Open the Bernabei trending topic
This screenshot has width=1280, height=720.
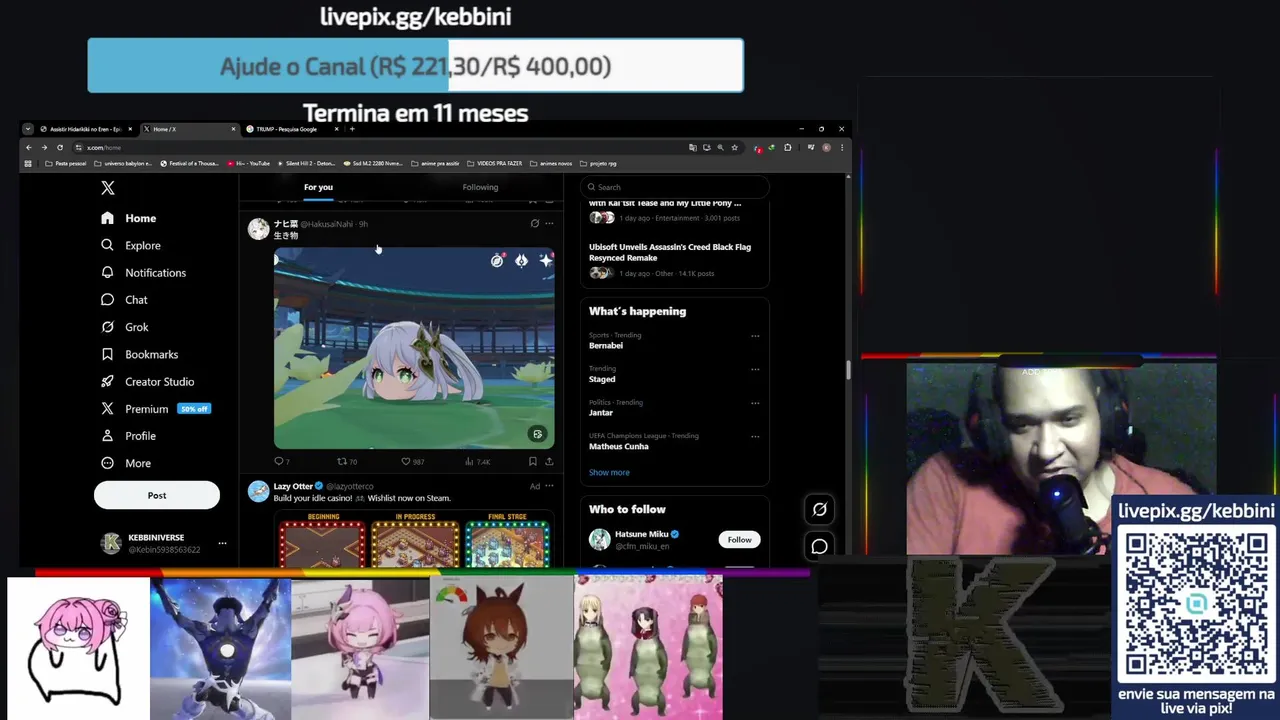point(606,345)
